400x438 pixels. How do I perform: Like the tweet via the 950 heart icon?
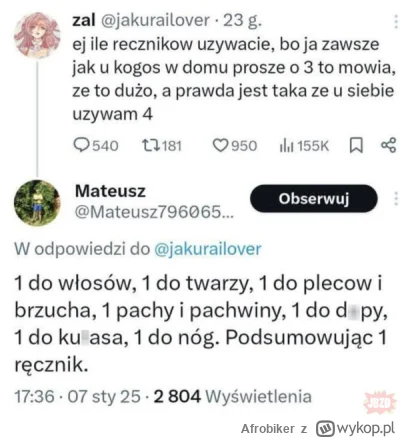click(220, 146)
